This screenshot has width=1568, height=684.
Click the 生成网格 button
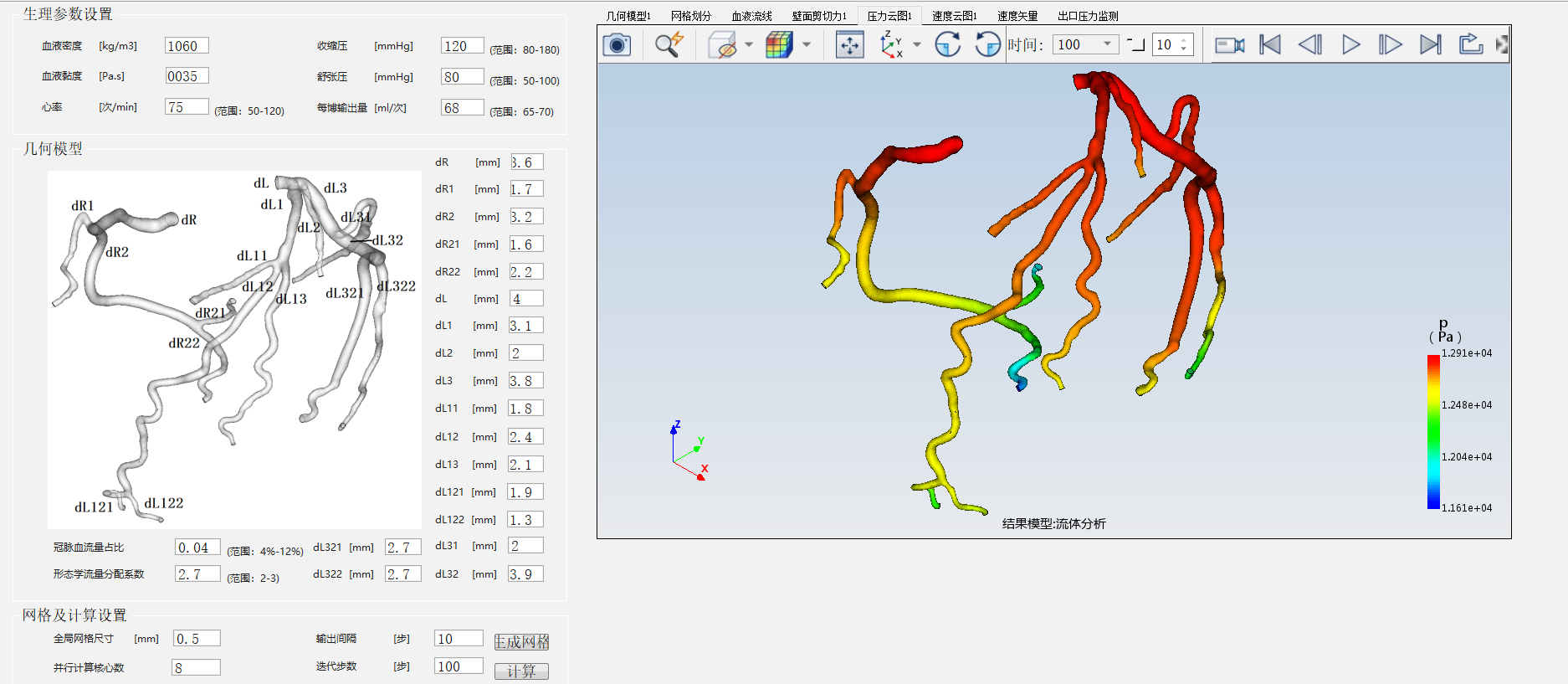(521, 642)
